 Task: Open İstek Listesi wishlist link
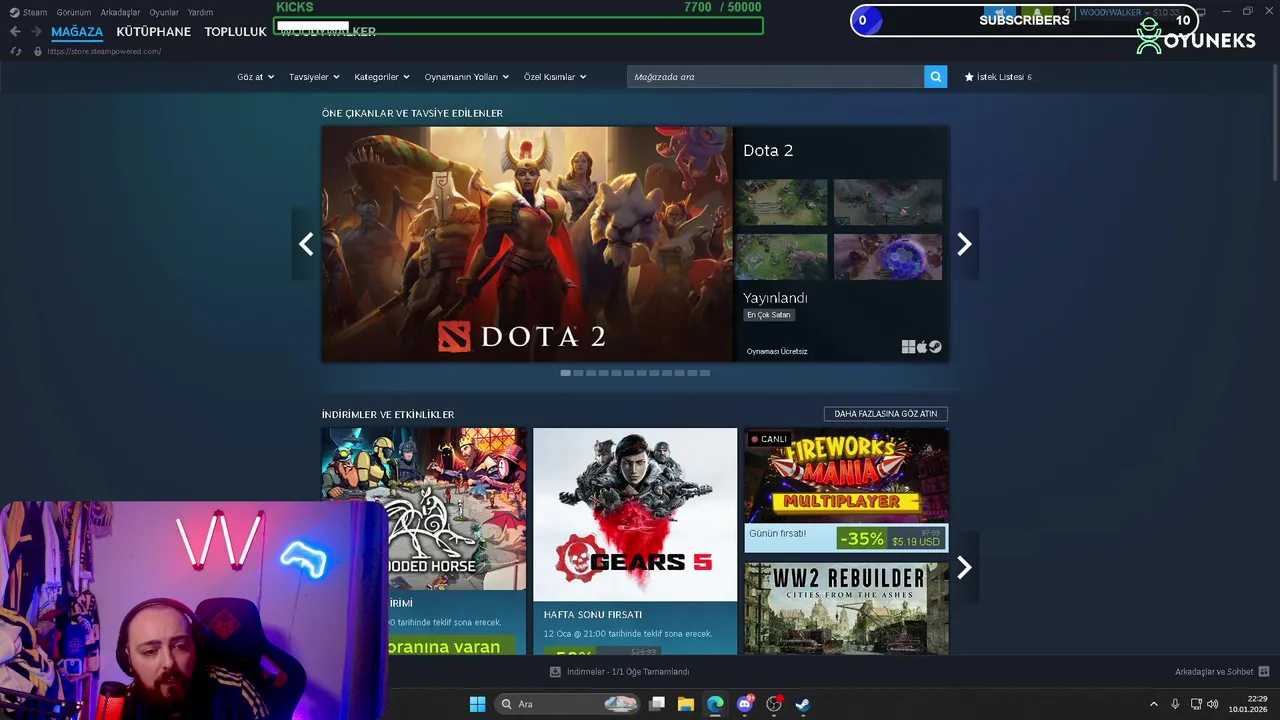tap(998, 77)
